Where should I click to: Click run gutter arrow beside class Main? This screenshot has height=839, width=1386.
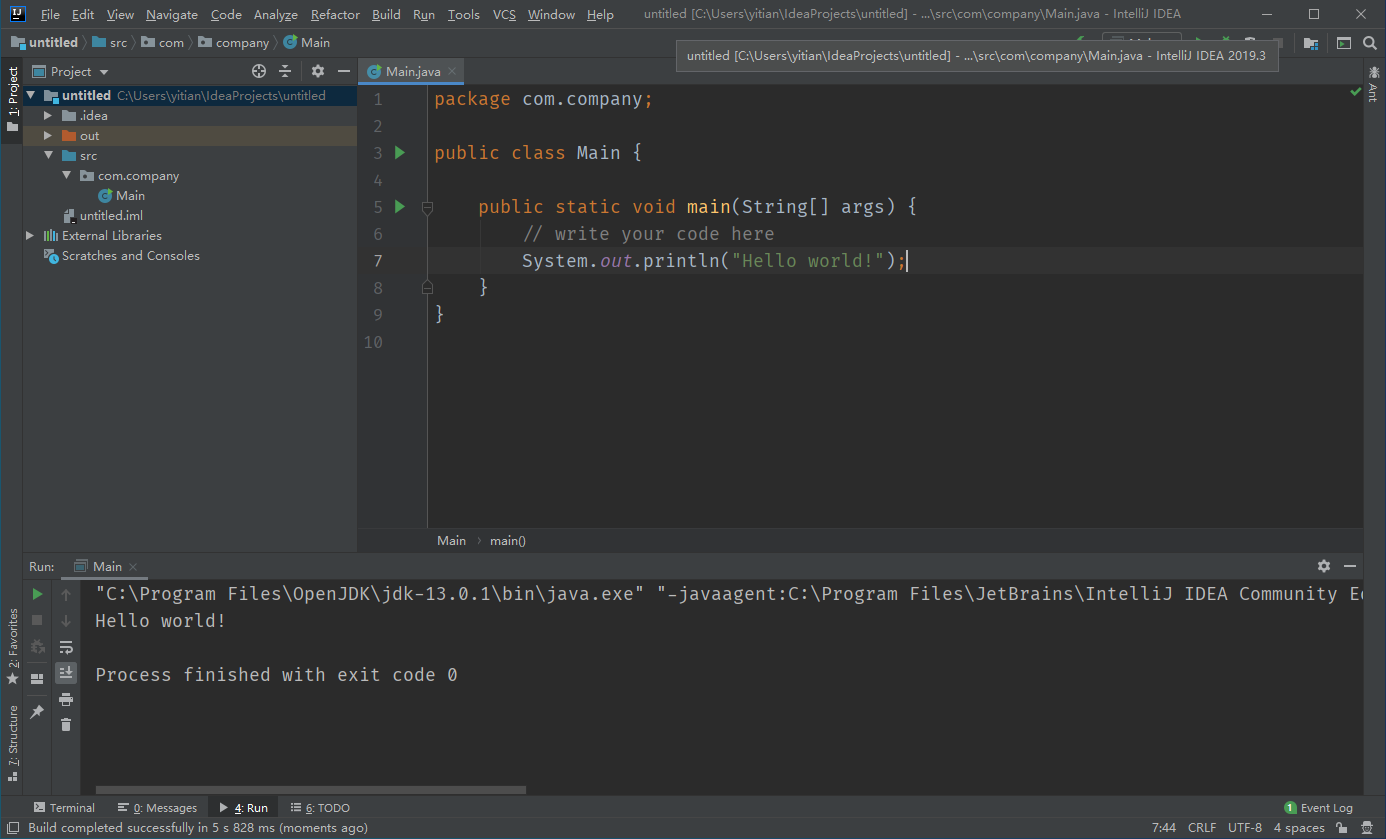400,153
